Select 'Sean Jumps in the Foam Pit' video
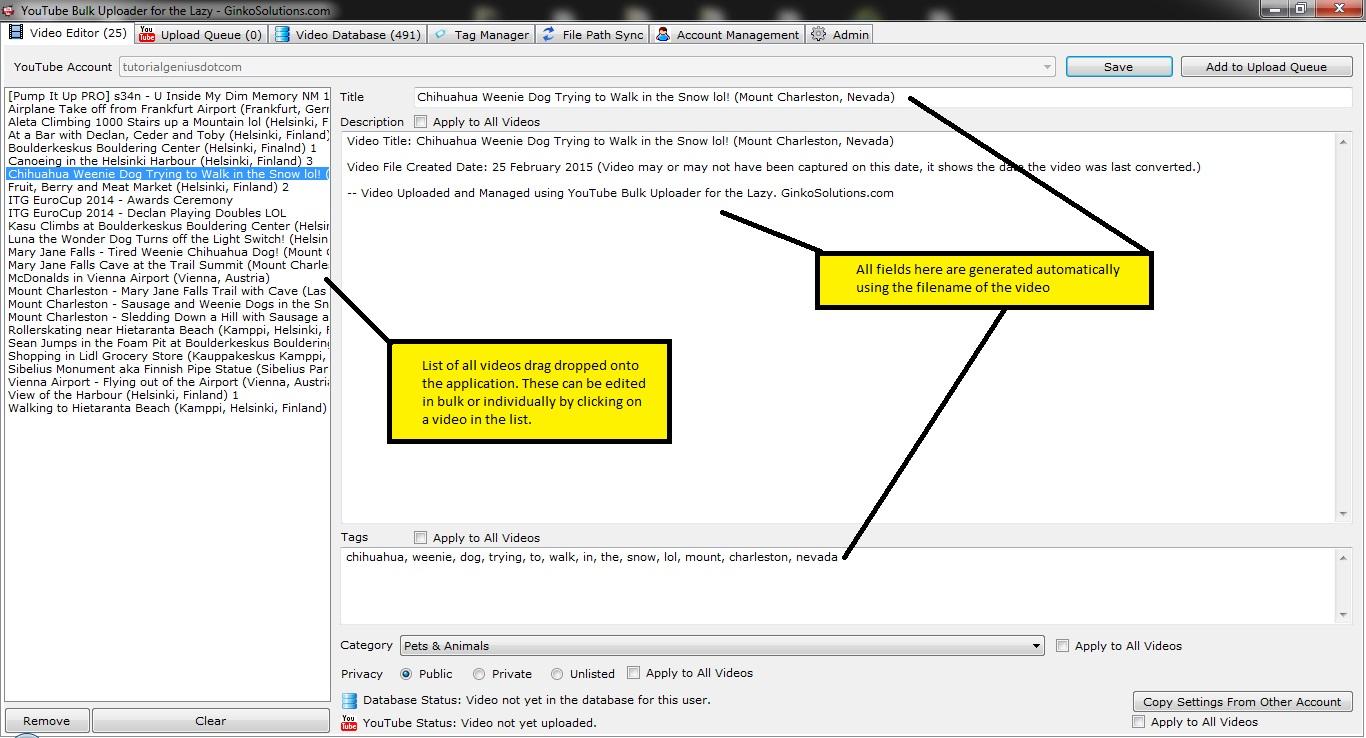The width and height of the screenshot is (1366, 738). (168, 343)
